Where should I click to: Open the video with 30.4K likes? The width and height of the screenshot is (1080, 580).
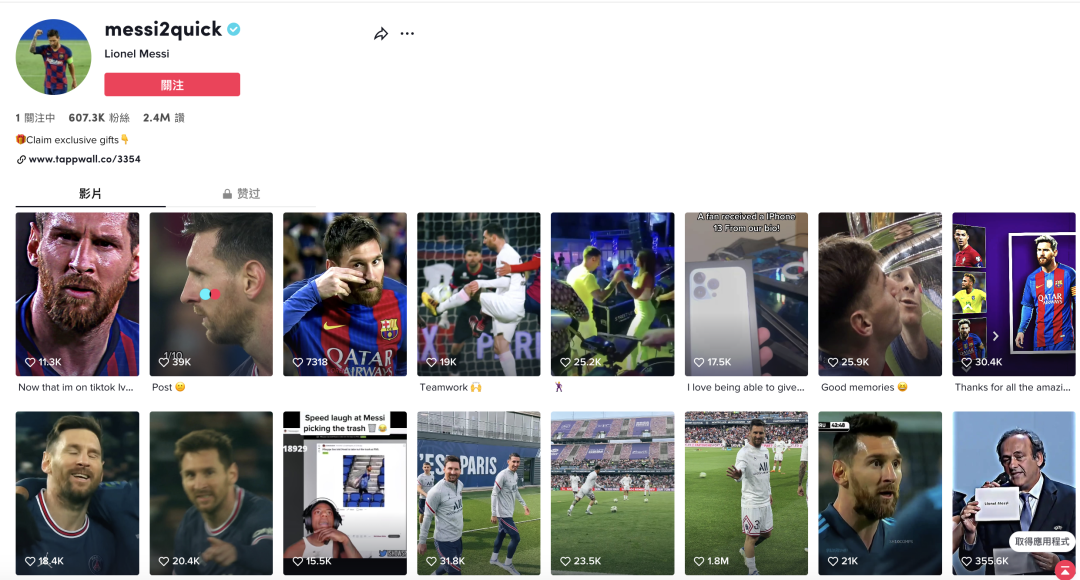click(1014, 294)
